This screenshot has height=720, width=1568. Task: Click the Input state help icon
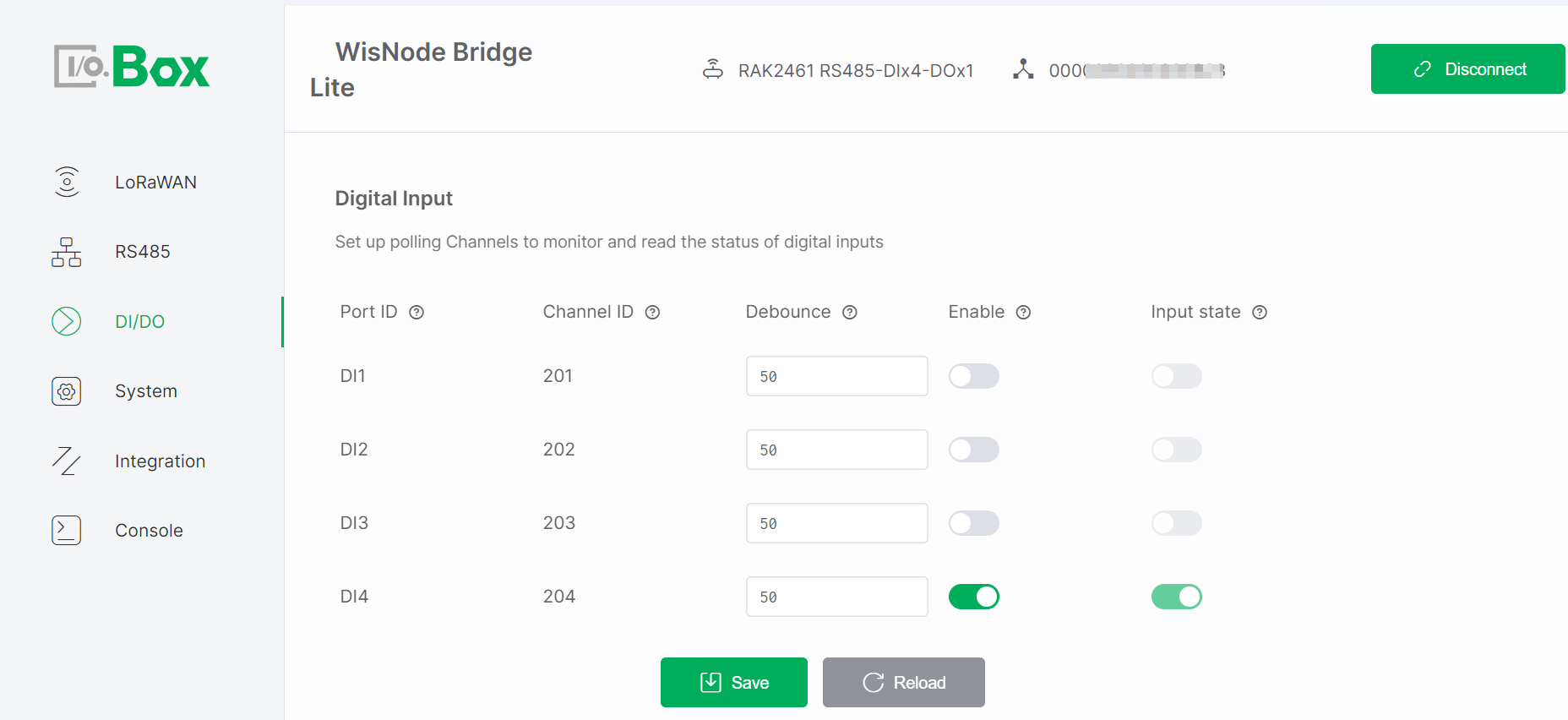click(x=1260, y=313)
